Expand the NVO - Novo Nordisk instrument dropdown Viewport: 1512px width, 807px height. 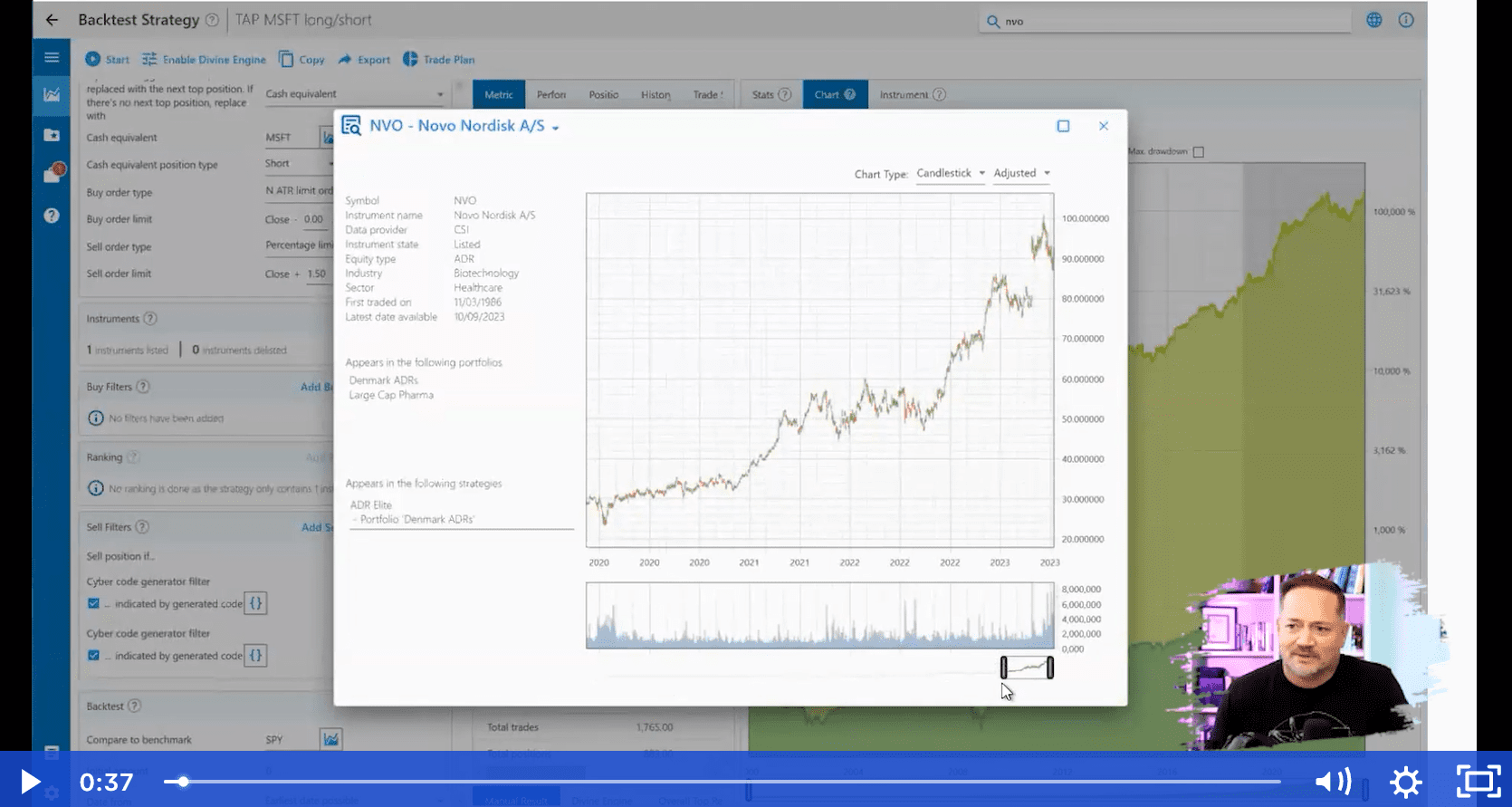pos(555,128)
